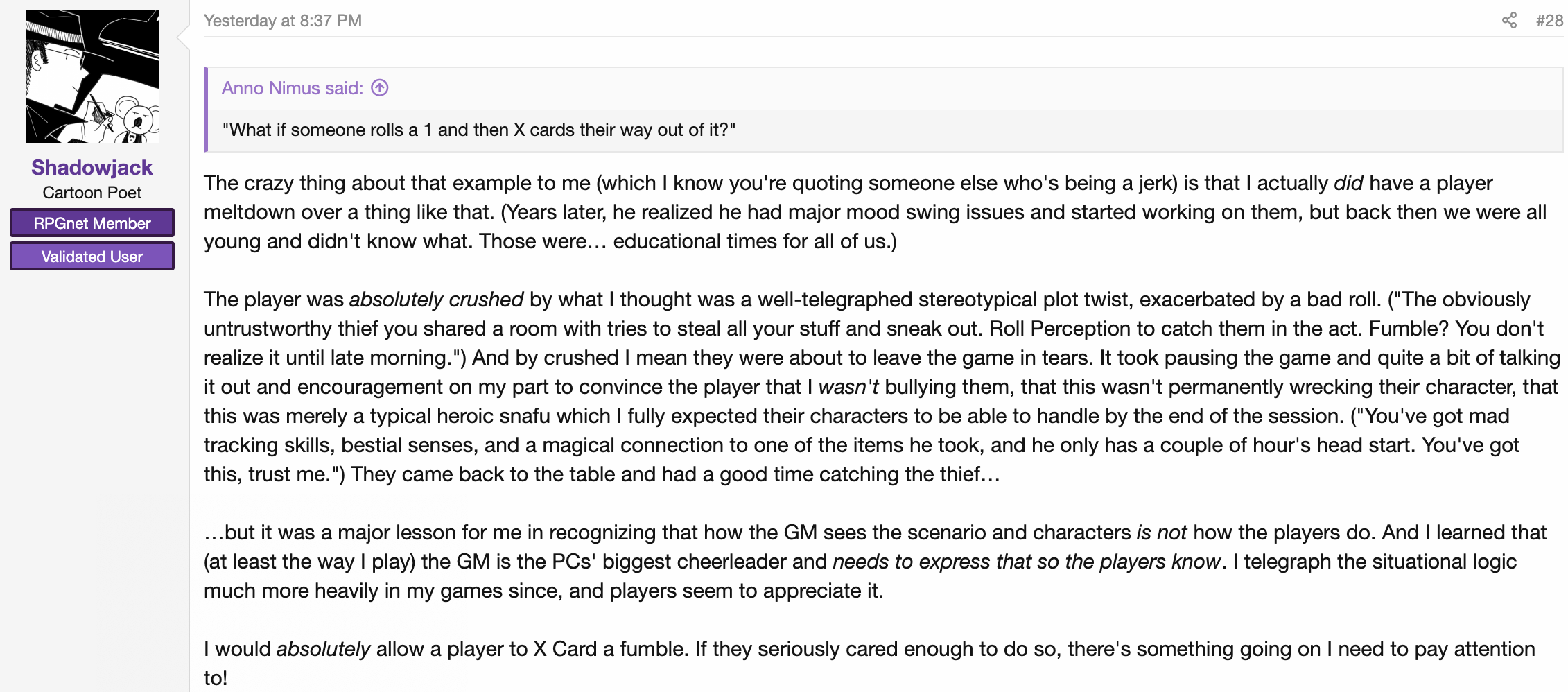Click the paragraph starting '…but it was a major lesson'
1568x692 pixels.
[x=875, y=562]
